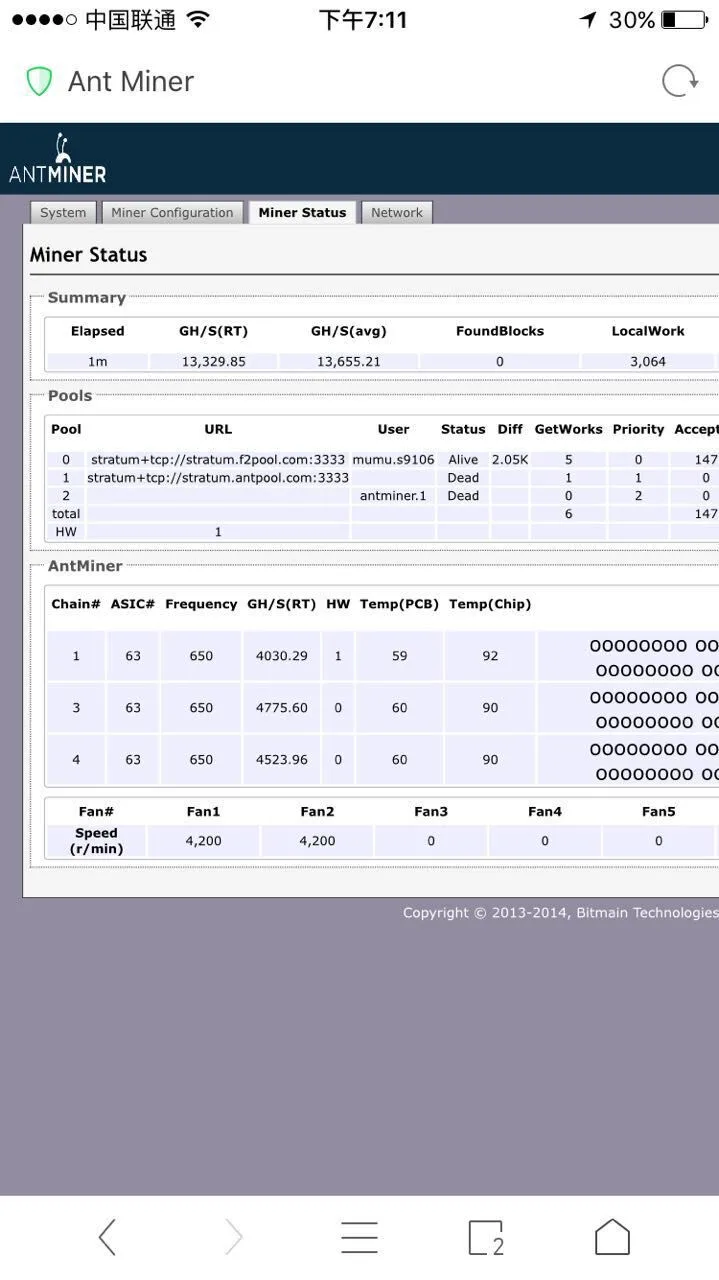Click the GetWorks column header

568,429
